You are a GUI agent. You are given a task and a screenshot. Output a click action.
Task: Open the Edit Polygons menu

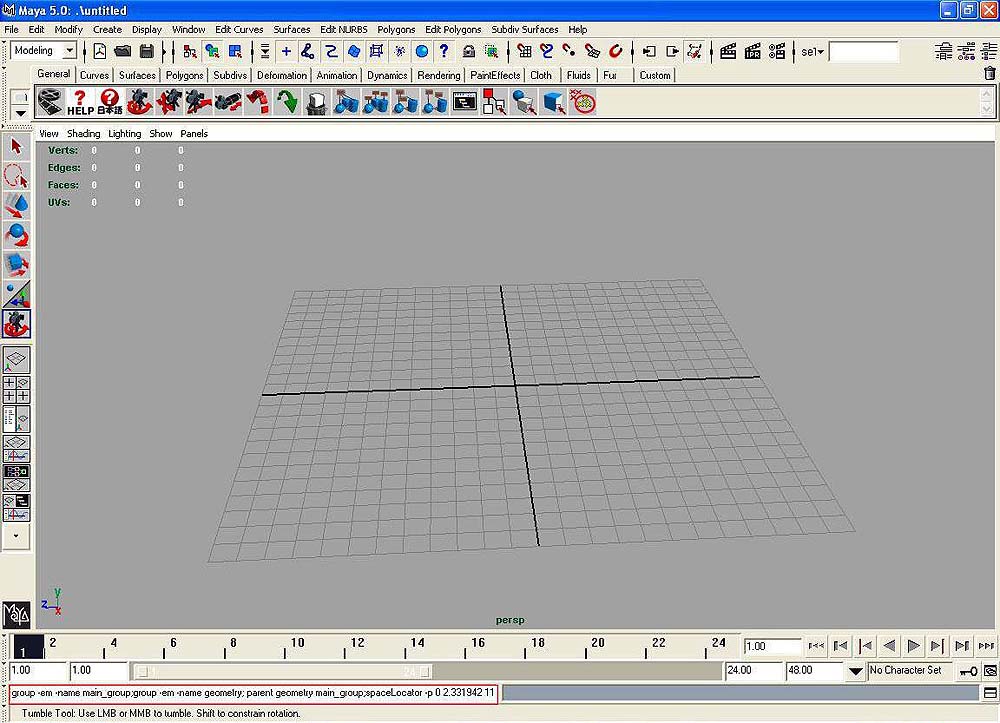pos(452,30)
